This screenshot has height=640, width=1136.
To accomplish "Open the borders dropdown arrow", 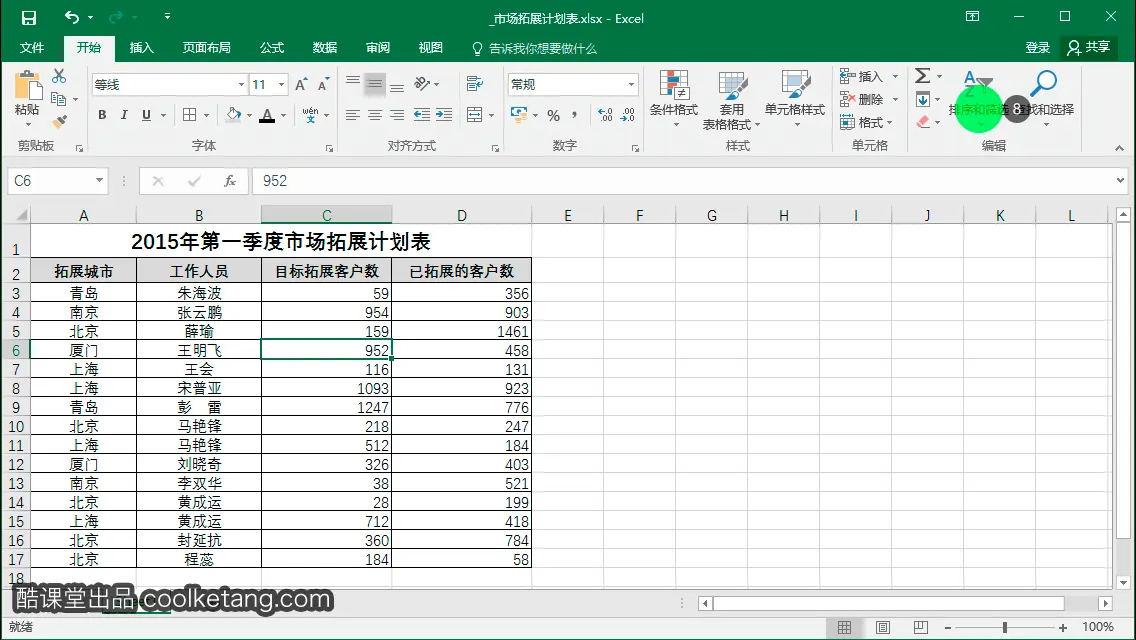I will click(206, 115).
